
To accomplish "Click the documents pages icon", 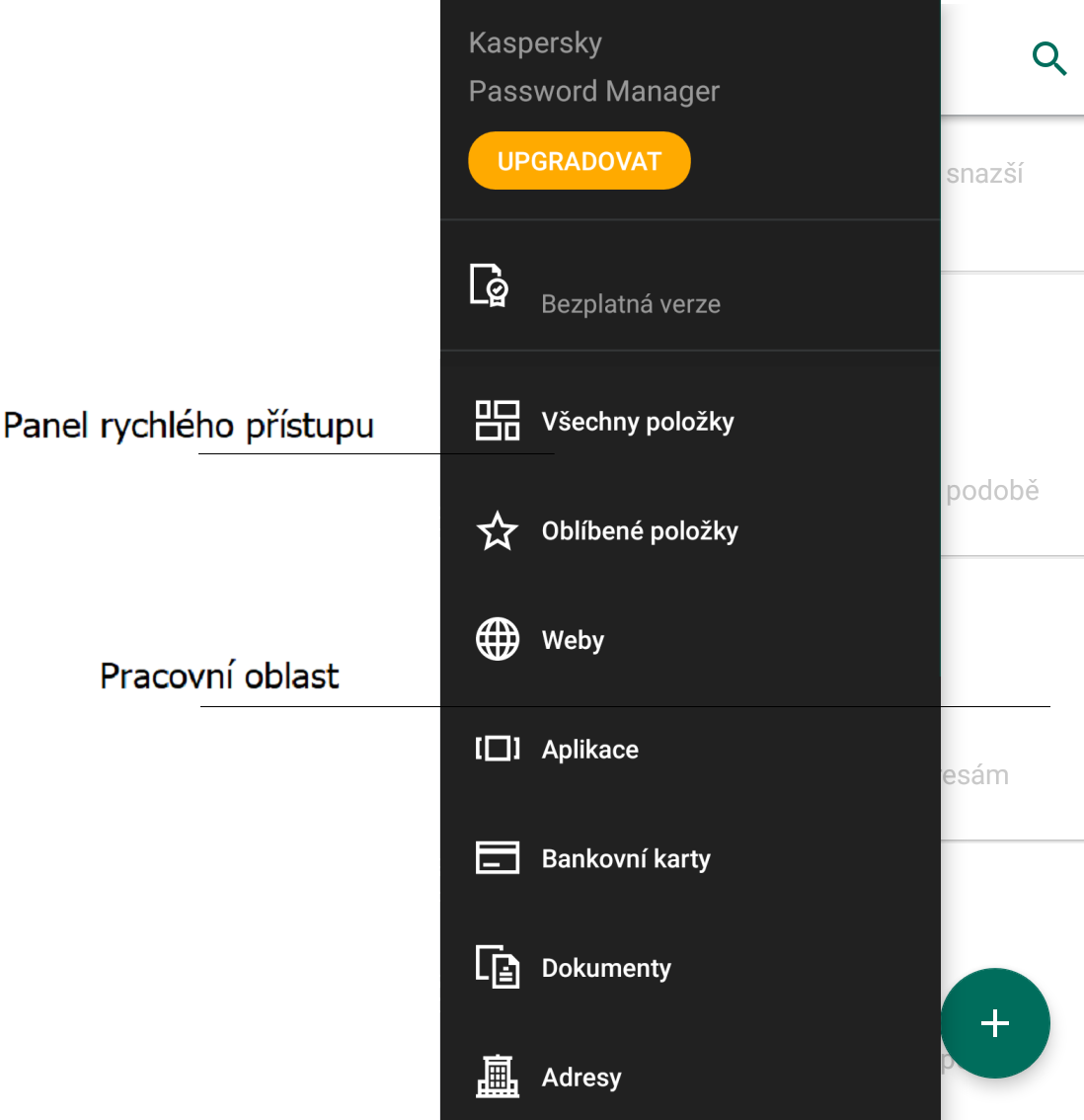I will click(x=498, y=967).
